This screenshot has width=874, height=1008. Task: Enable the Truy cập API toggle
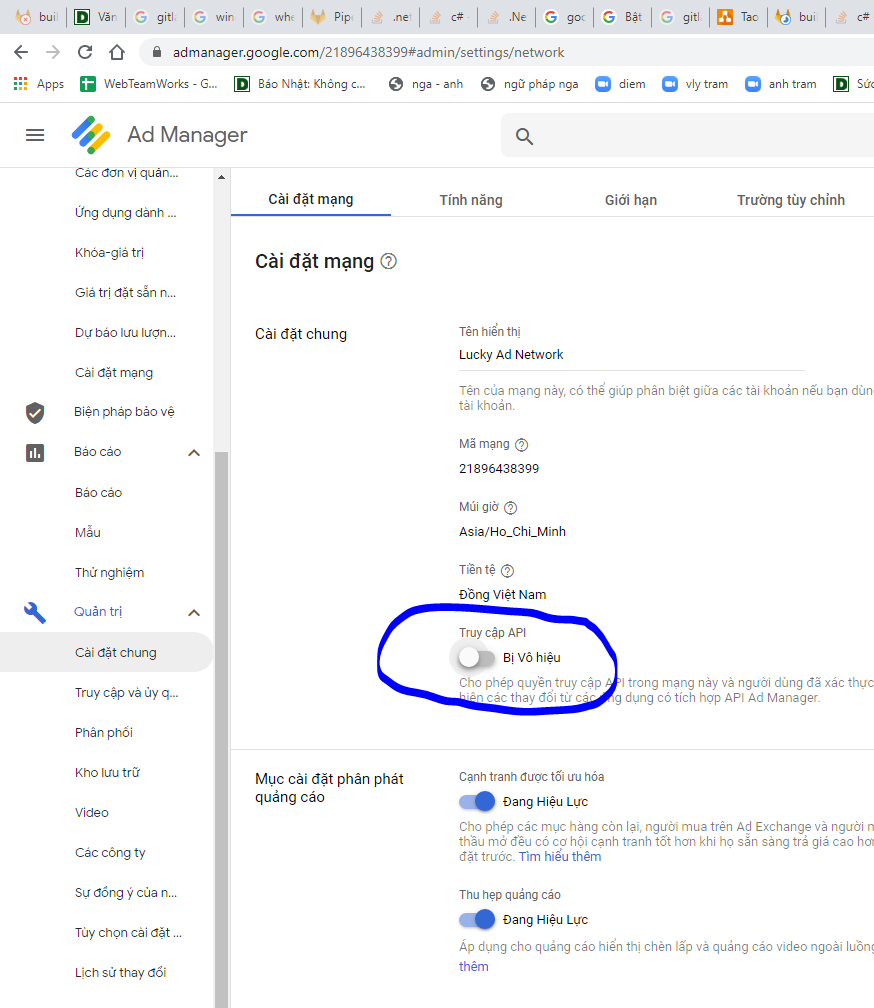tap(476, 657)
